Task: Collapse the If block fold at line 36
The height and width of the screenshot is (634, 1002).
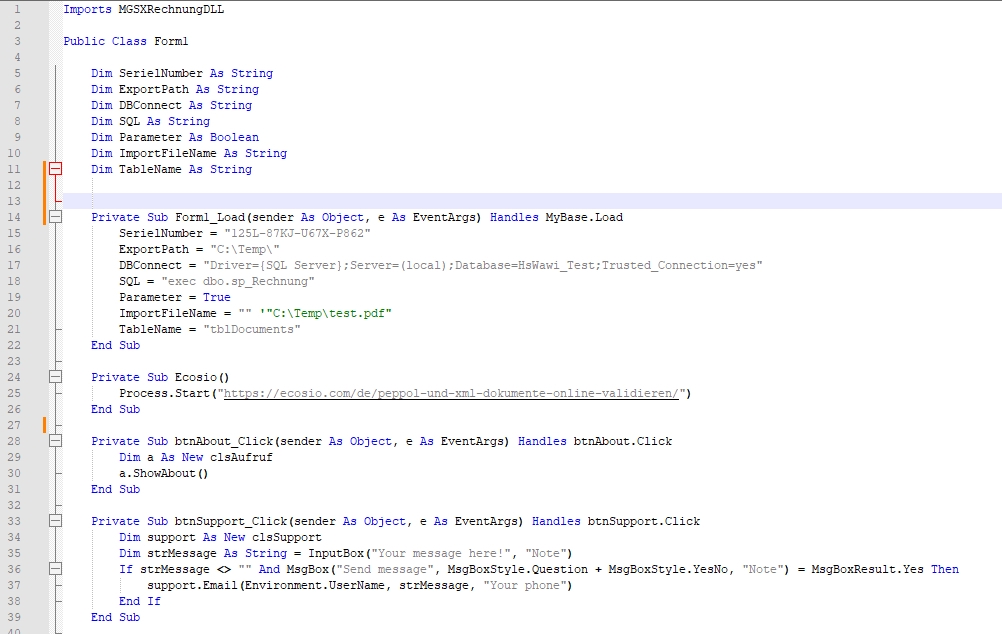Action: pyautogui.click(x=56, y=569)
